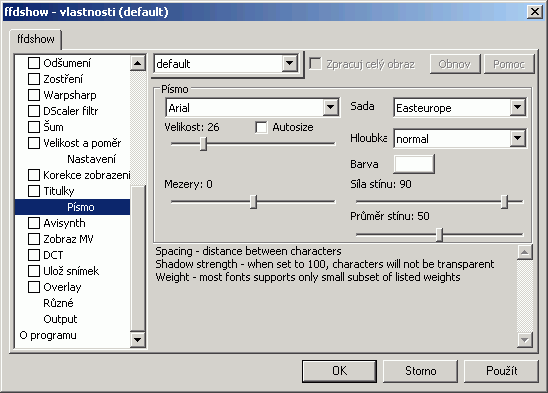Enable the Warpsharp checkbox
The height and width of the screenshot is (393, 548).
(34, 95)
